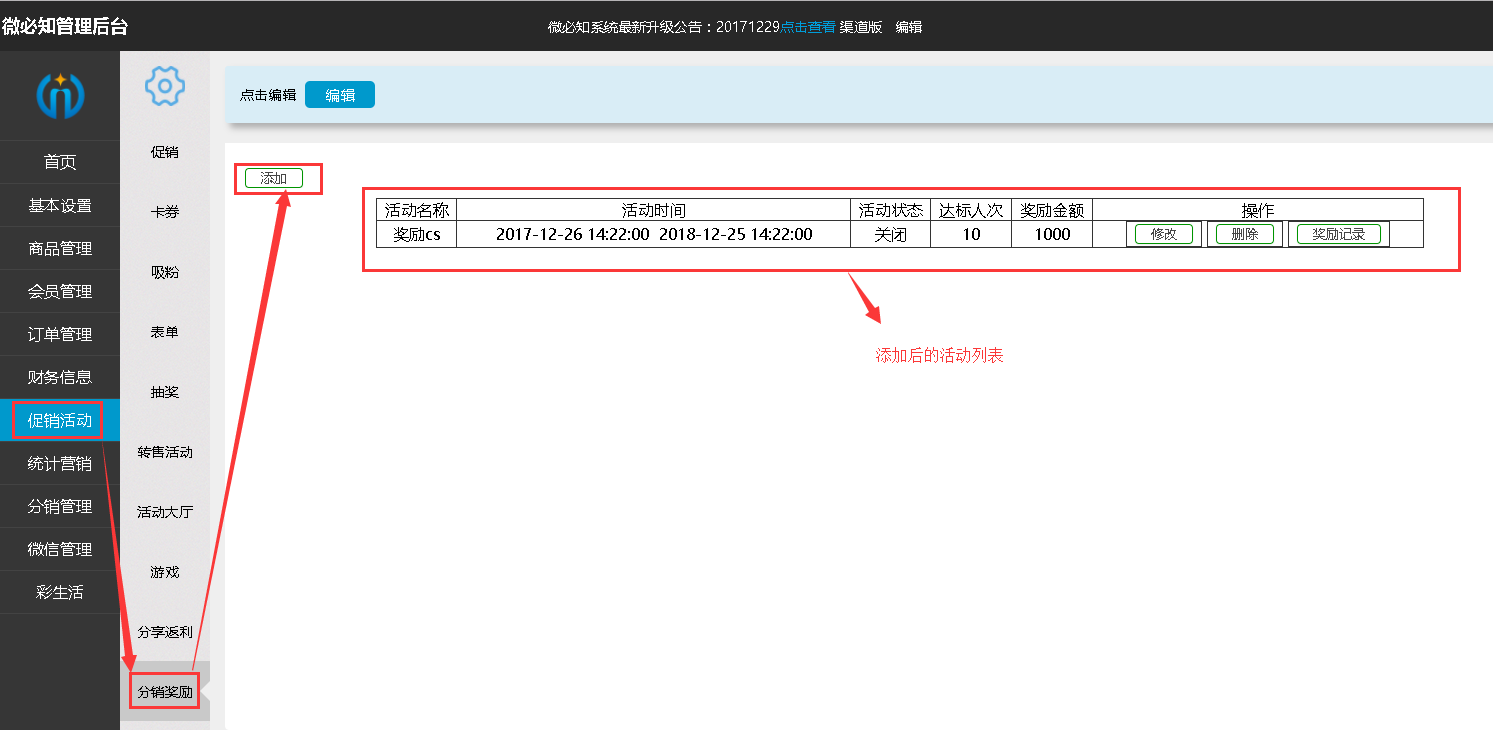Click 修改 for 奖励cs activity

point(1163,234)
